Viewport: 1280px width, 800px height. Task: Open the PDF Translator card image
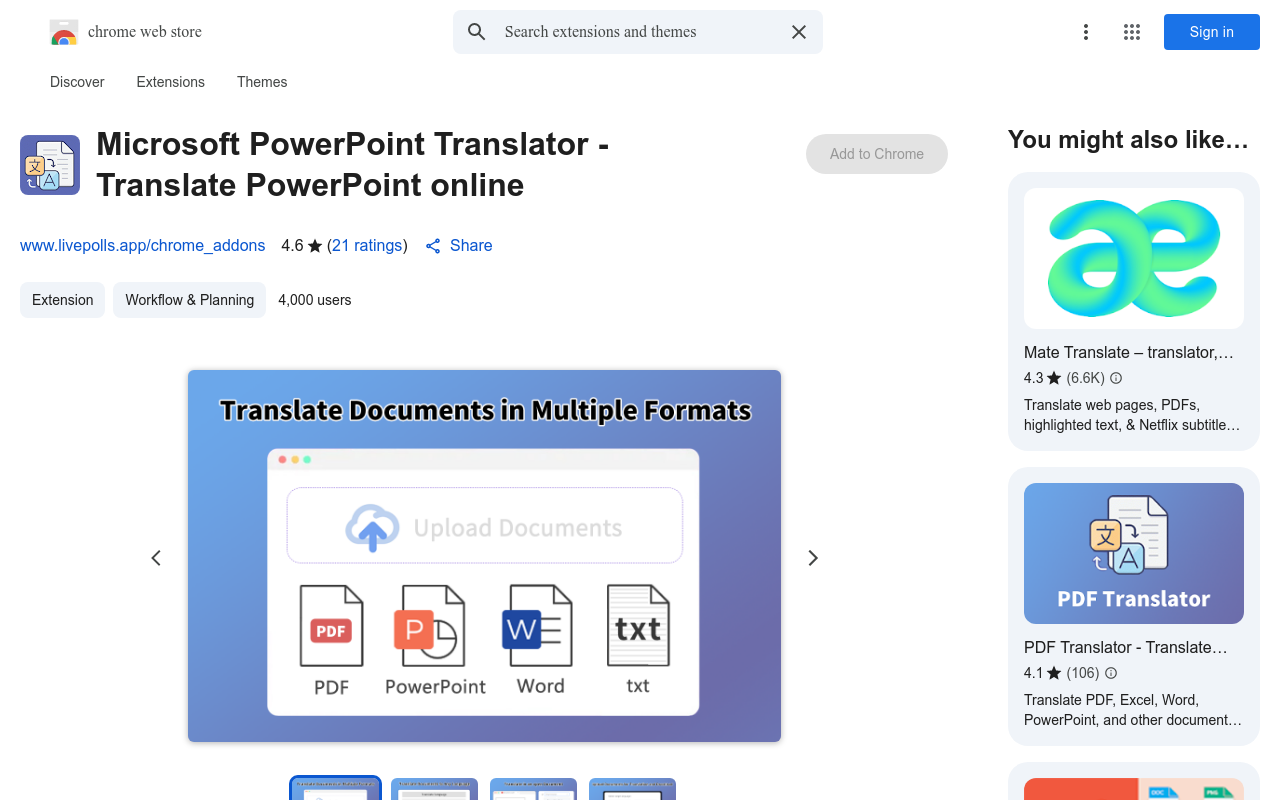click(x=1134, y=553)
